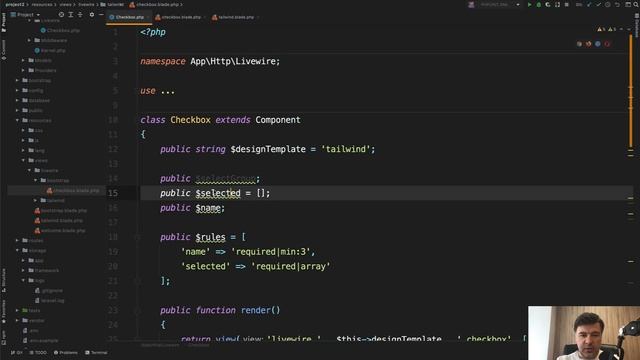This screenshot has height=360, width=640.
Task: Expand the Models folder
Action: point(23,60)
